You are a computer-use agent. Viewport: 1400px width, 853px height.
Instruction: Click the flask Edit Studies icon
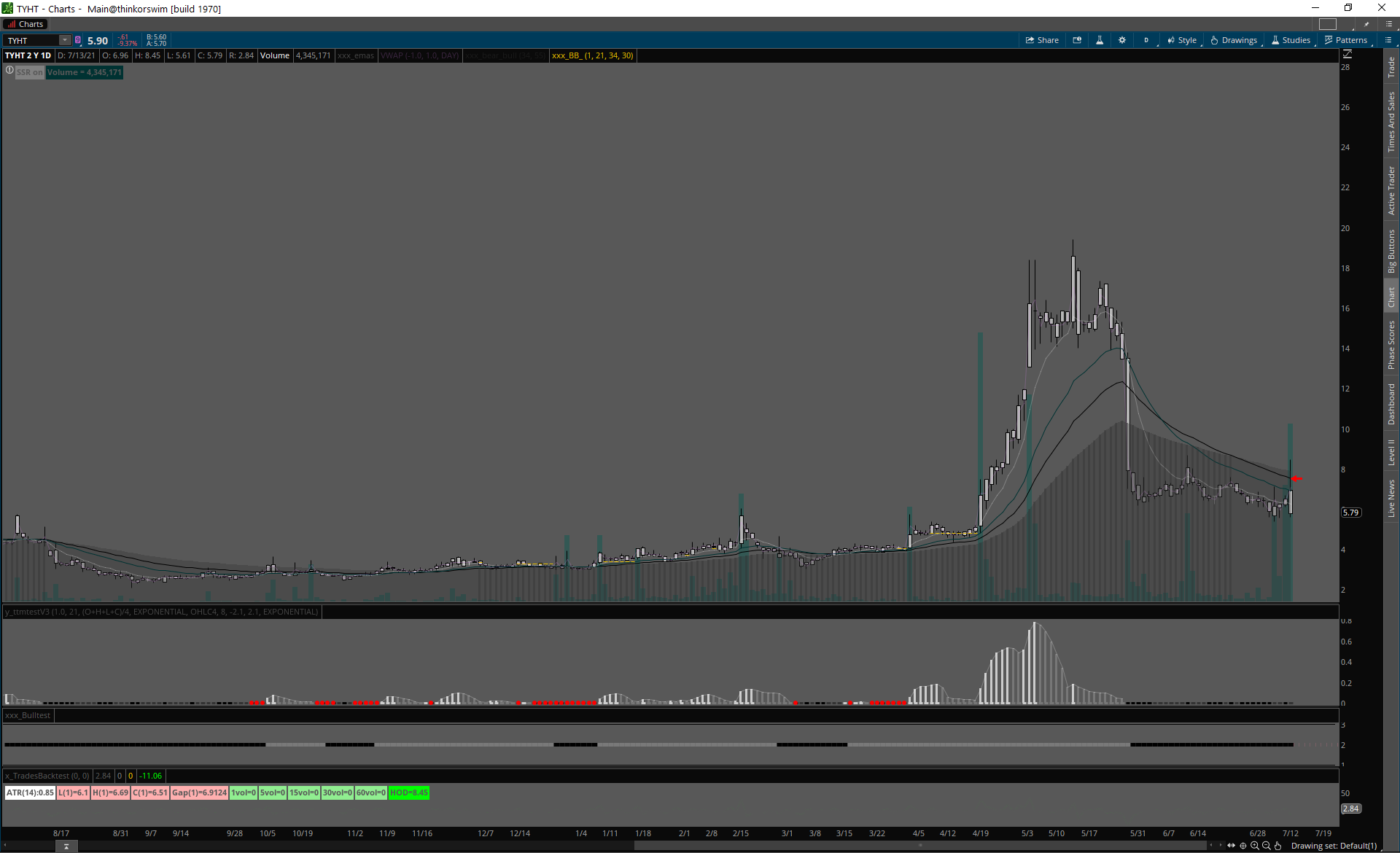tap(1100, 40)
